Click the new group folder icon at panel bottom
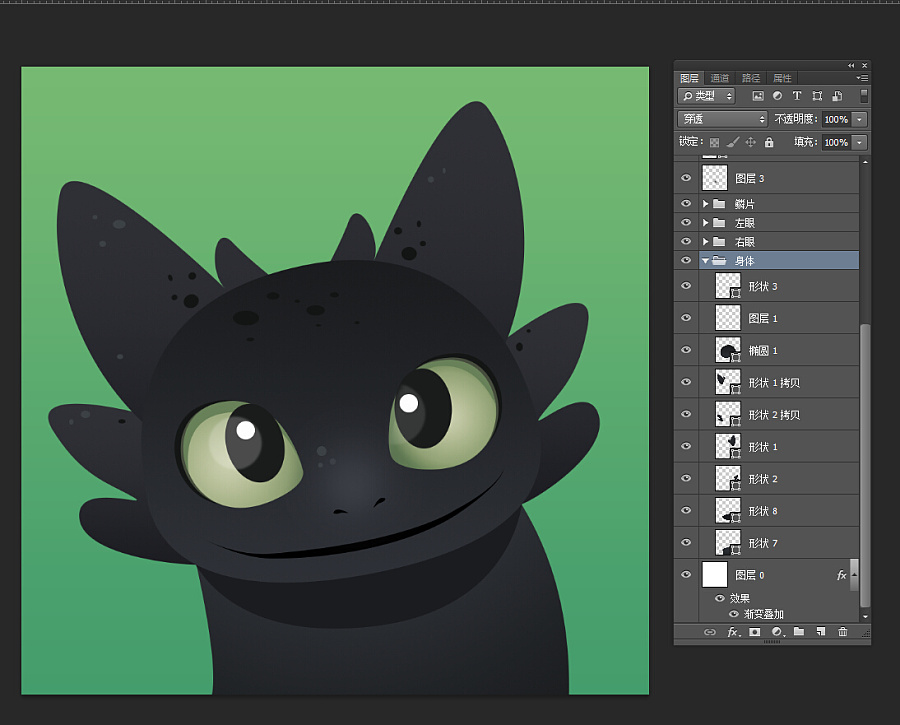 (799, 631)
